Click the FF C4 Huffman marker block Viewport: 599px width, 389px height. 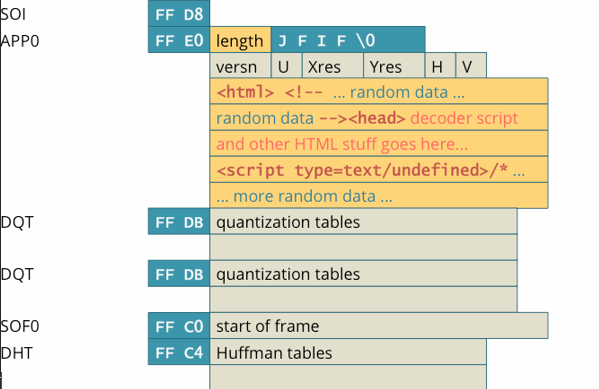[179, 352]
